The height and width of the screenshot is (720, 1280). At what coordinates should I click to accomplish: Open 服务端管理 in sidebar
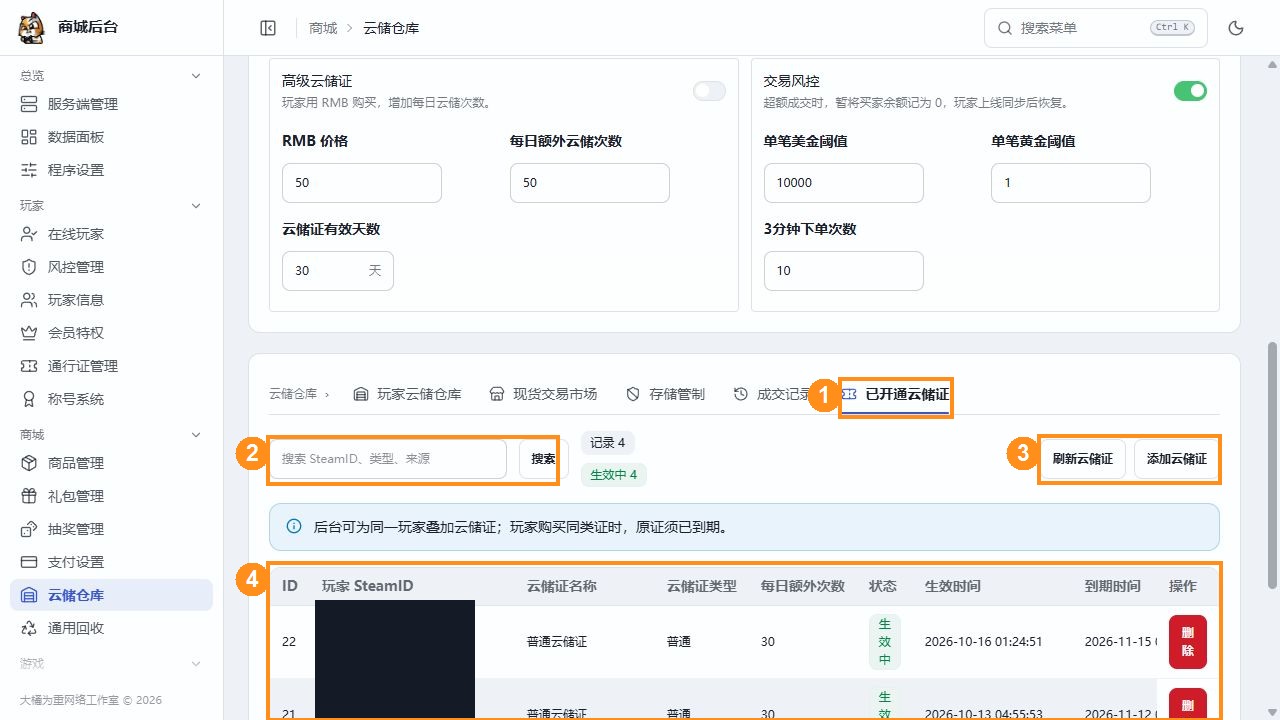111,104
